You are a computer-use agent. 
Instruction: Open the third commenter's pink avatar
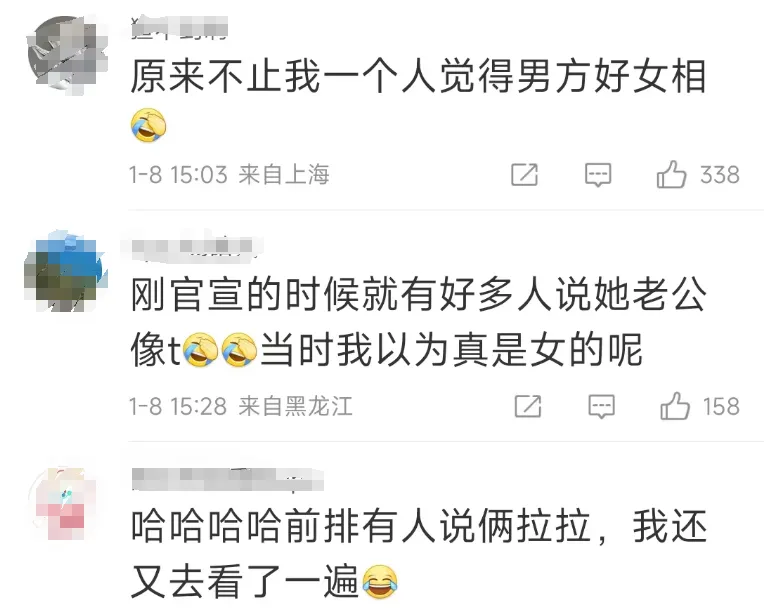click(63, 503)
